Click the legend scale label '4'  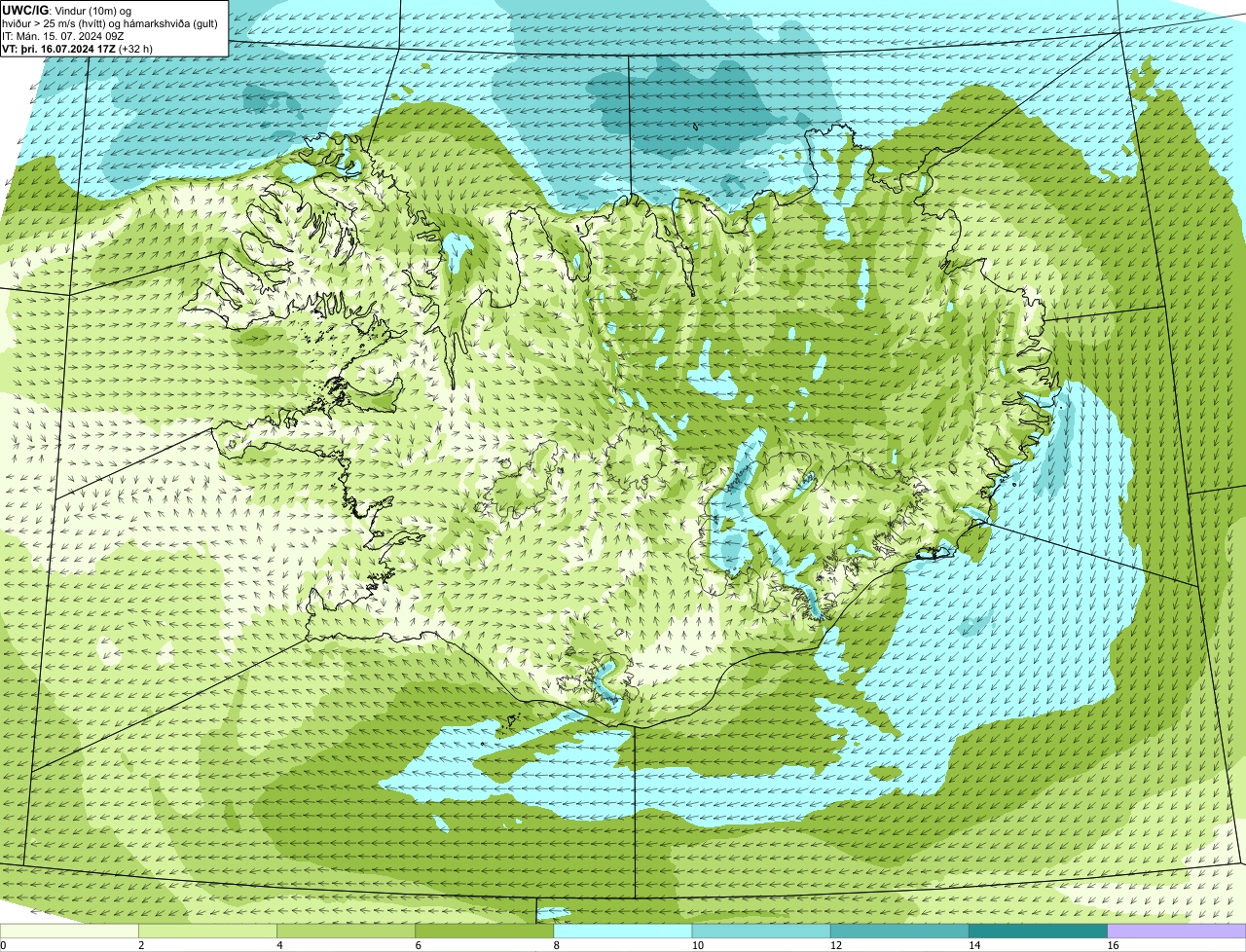tap(279, 945)
